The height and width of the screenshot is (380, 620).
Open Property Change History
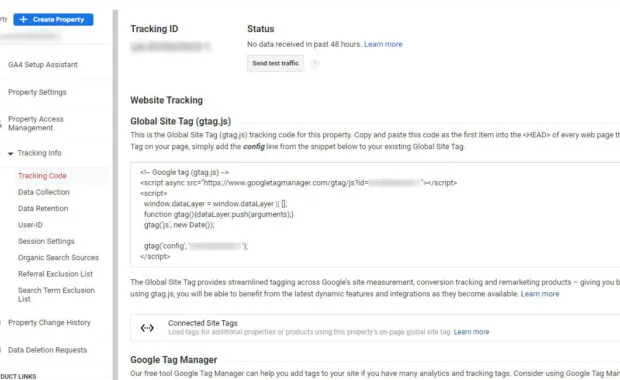(x=49, y=323)
